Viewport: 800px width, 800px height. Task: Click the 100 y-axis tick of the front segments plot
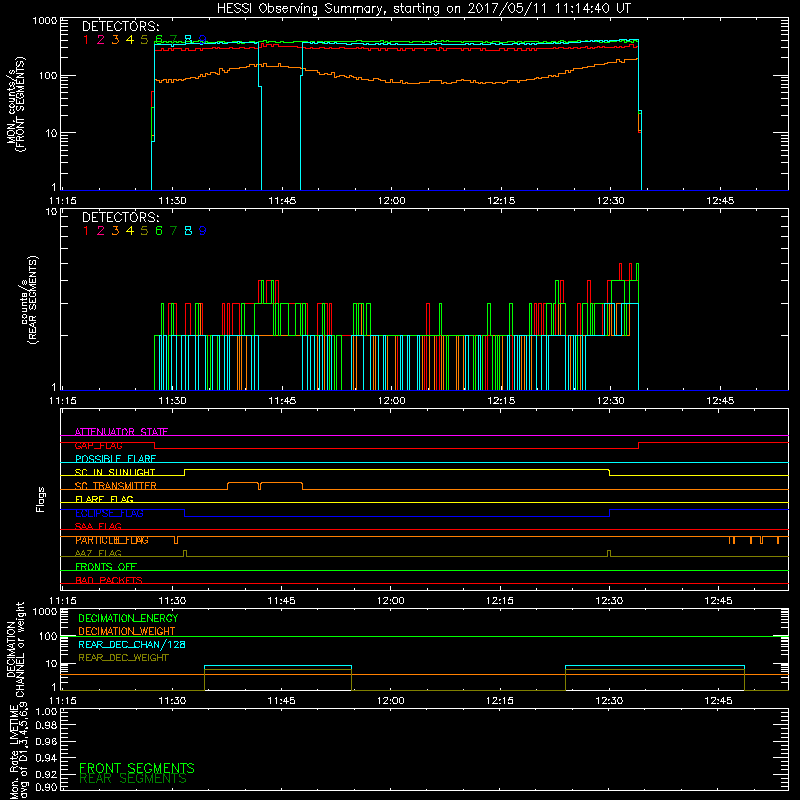pos(48,76)
